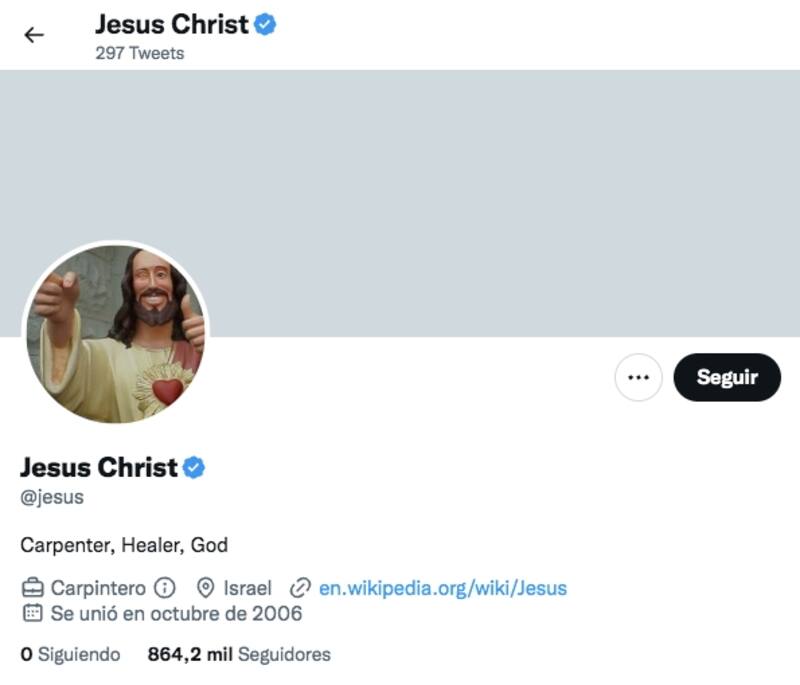Click the info icon after Carpintero
800x685 pixels.
(165, 588)
